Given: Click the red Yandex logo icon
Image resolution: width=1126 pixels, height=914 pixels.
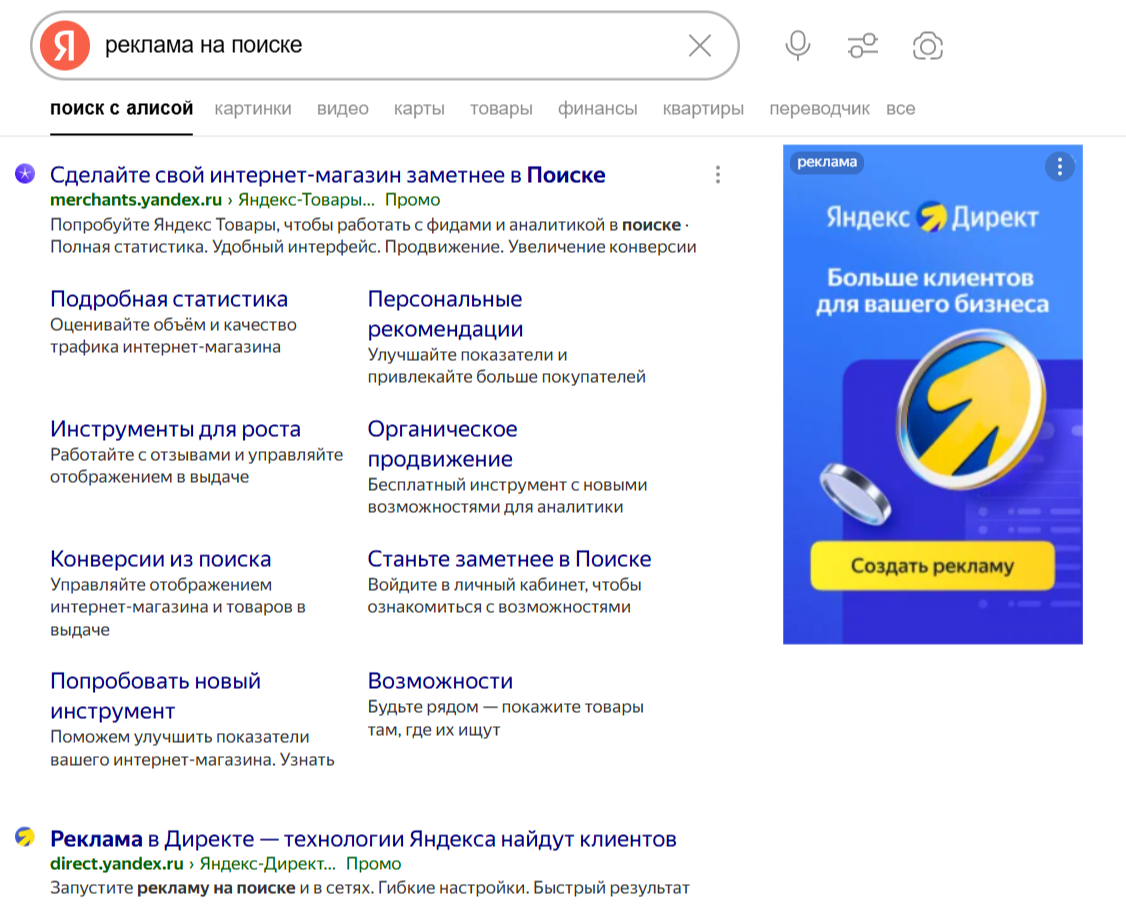Looking at the screenshot, I should [65, 45].
